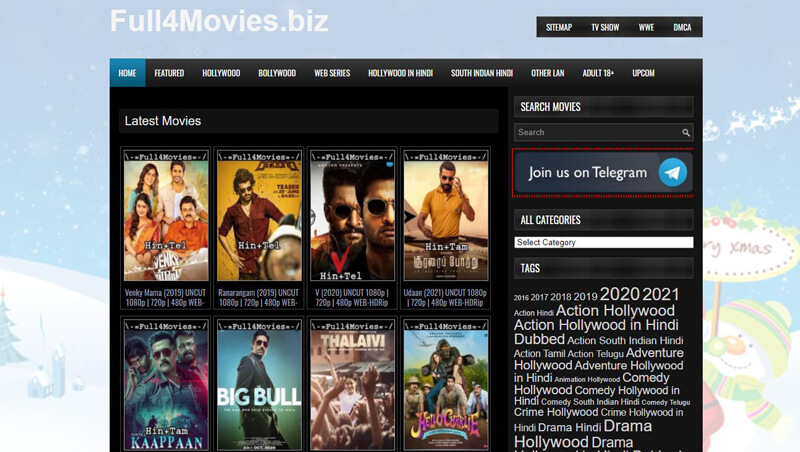The width and height of the screenshot is (800, 452).
Task: Open the South Indian Hindi menu
Action: coord(482,73)
